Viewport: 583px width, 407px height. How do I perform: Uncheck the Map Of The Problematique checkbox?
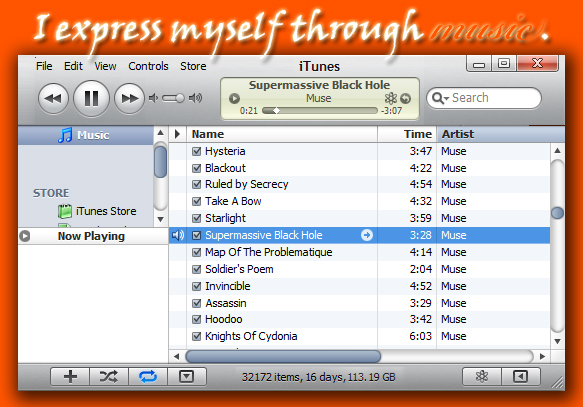(x=197, y=252)
